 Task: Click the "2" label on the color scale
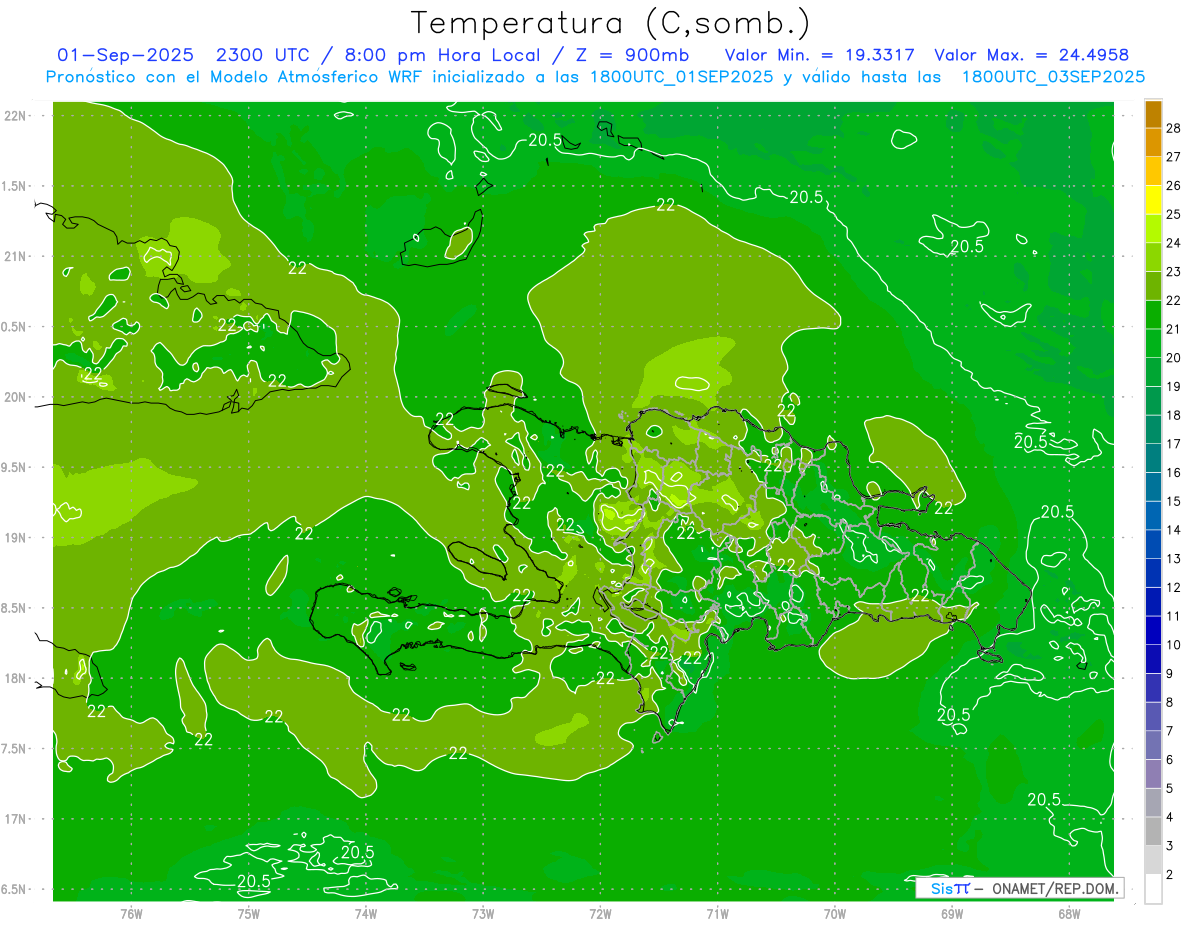click(x=1170, y=875)
